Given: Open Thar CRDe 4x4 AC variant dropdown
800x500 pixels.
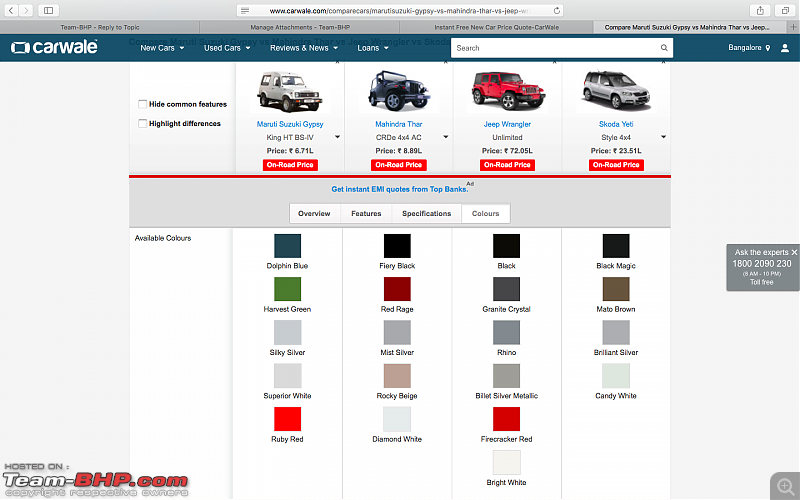Looking at the screenshot, I should (445, 137).
